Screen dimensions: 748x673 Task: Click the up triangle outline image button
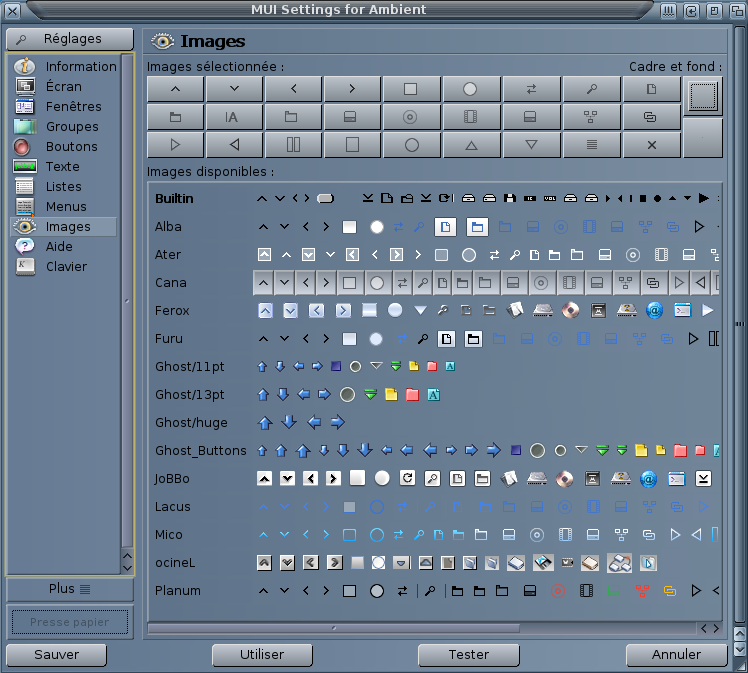[471, 145]
